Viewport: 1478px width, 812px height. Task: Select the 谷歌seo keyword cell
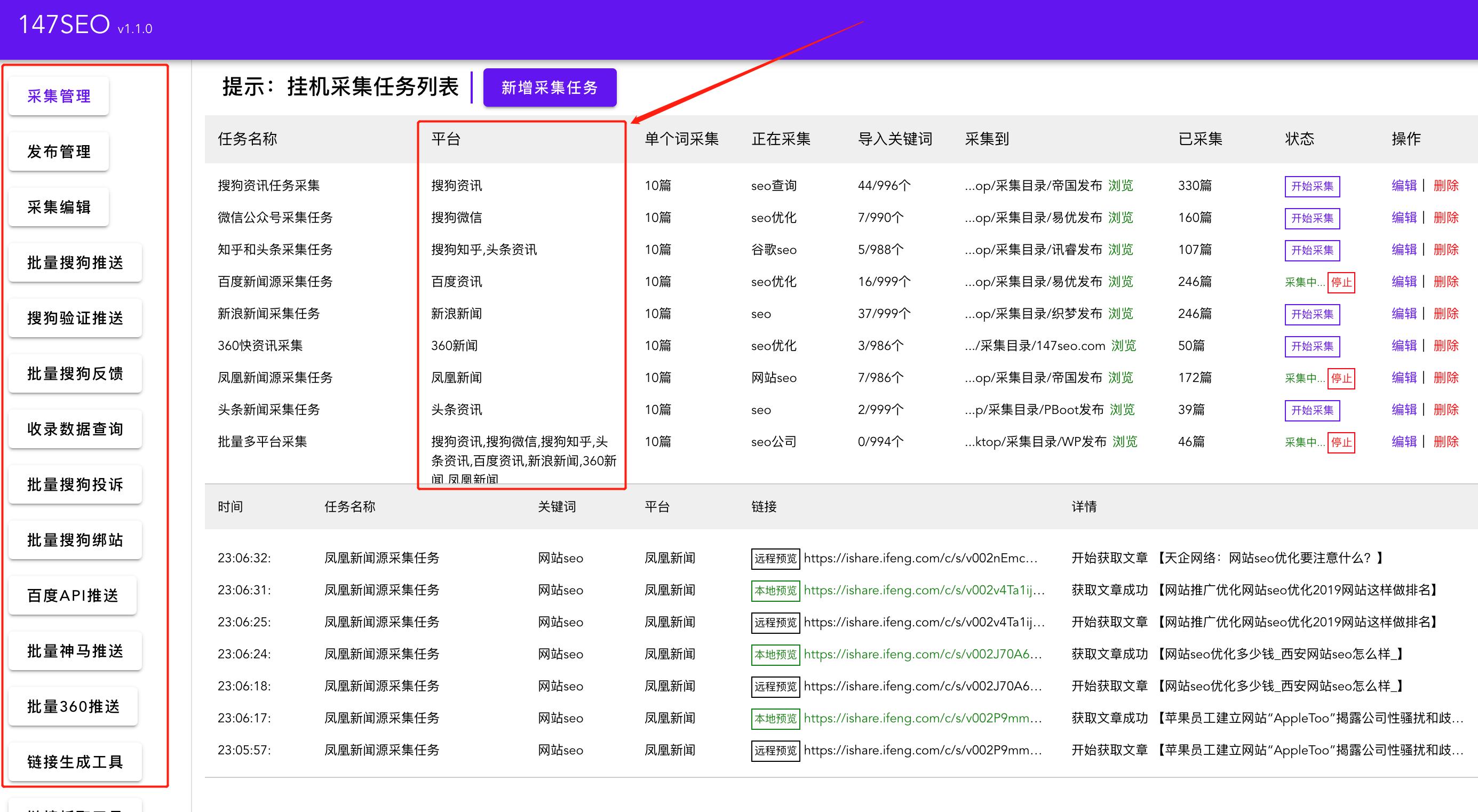pos(774,250)
